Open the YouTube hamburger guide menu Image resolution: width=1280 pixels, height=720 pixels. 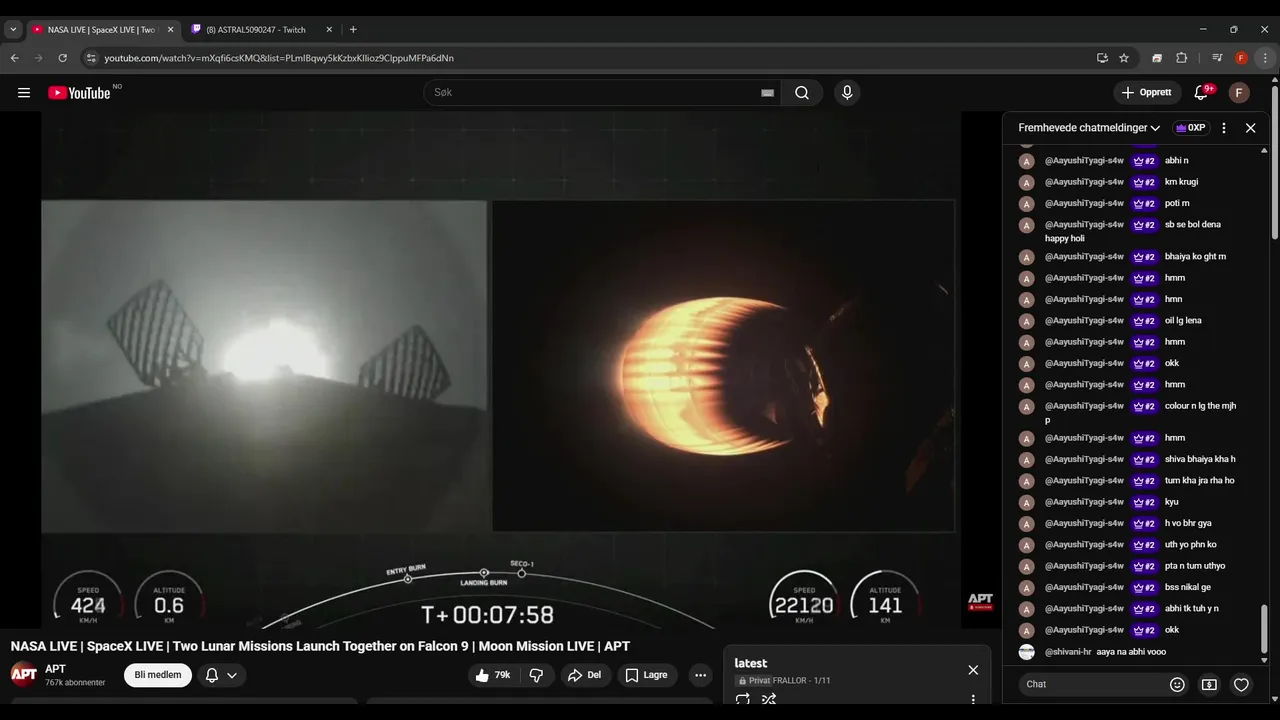(24, 93)
